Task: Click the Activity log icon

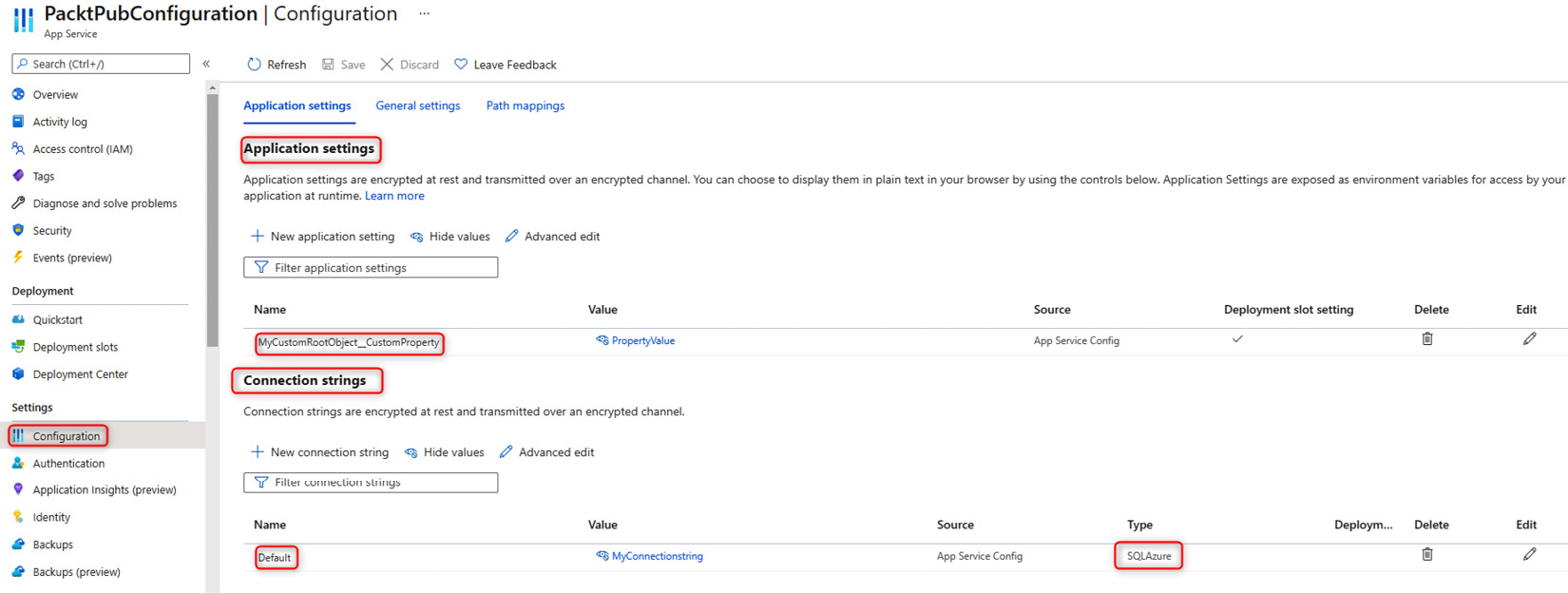Action: pyautogui.click(x=18, y=122)
